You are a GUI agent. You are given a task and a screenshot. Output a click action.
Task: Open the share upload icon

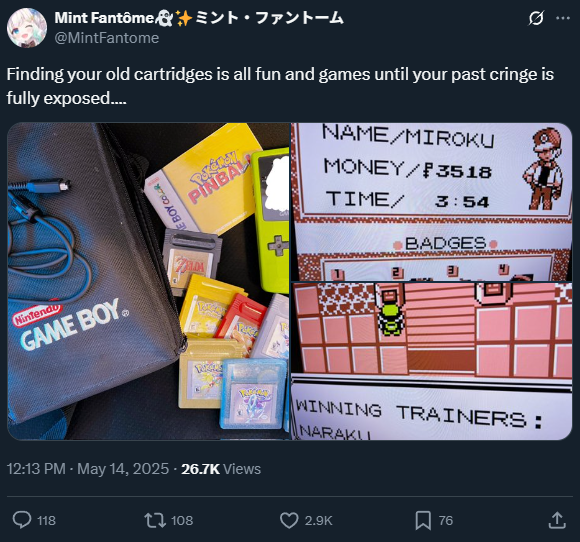[557, 520]
